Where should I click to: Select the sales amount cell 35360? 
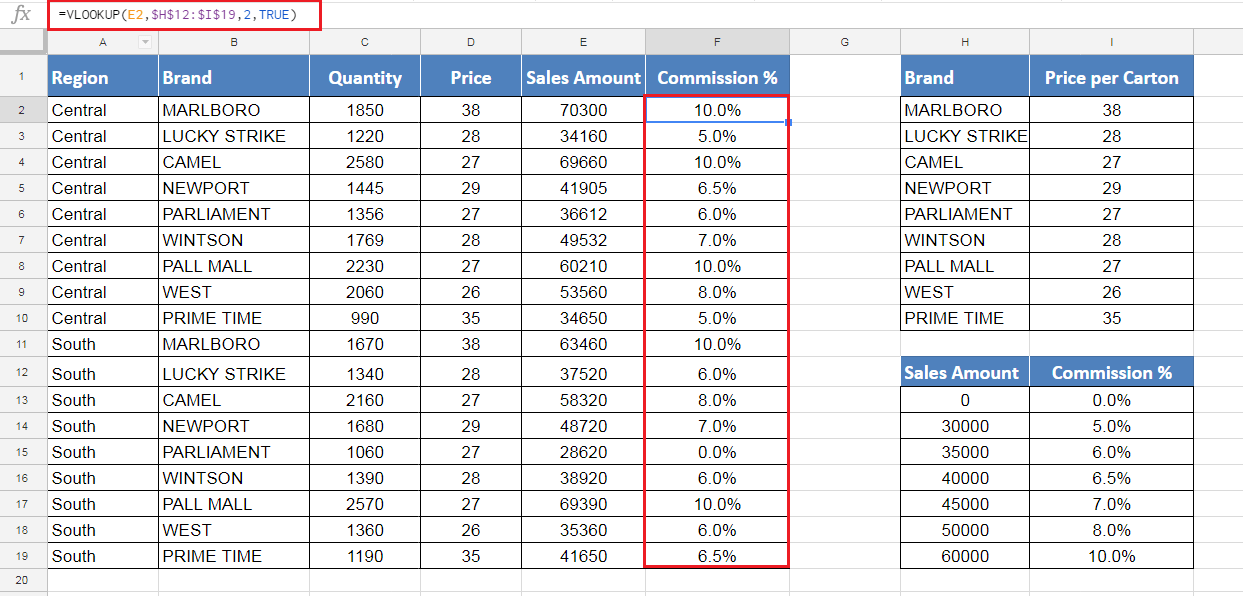[583, 530]
